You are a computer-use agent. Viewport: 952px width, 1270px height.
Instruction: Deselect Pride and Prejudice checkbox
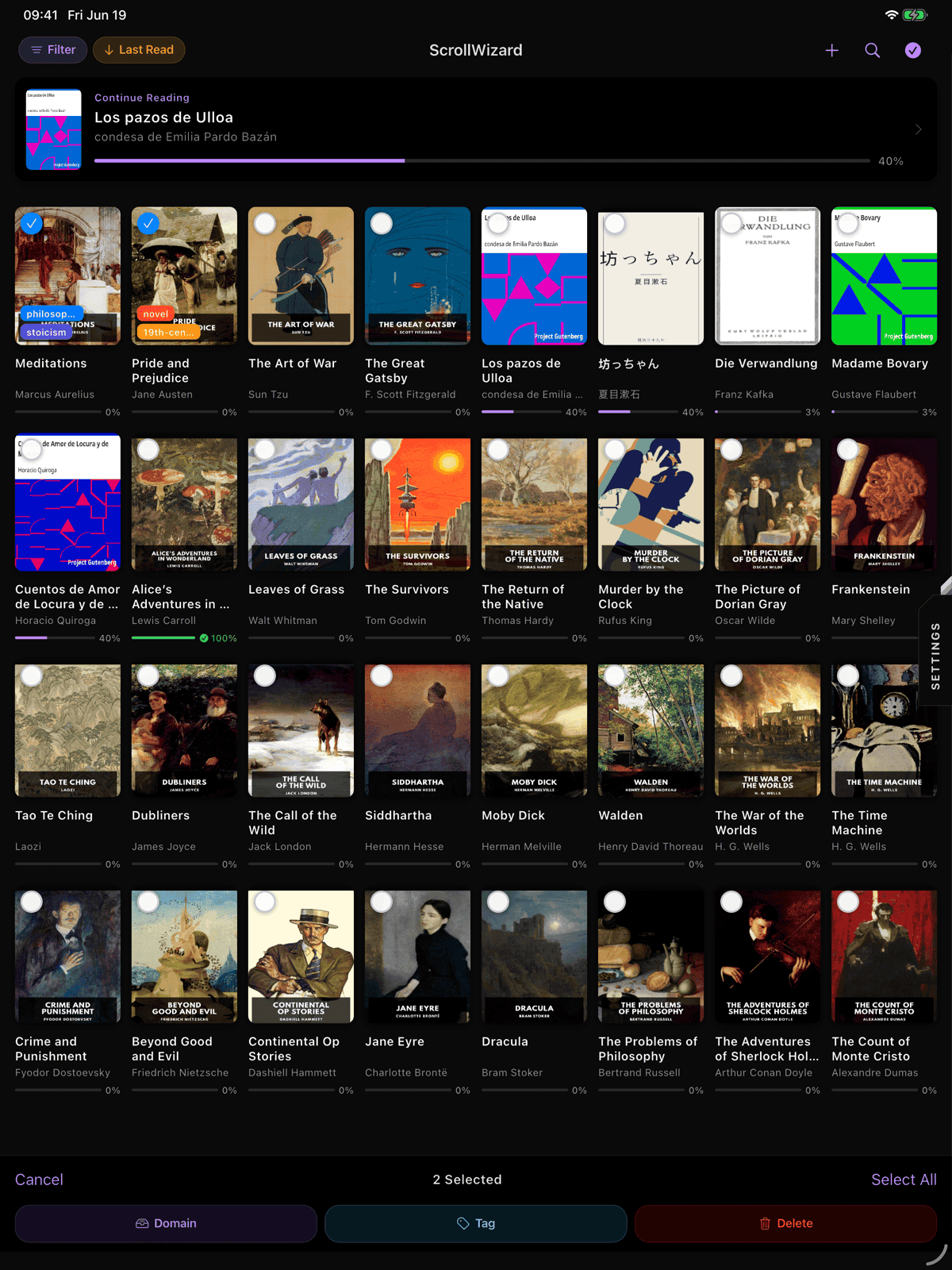(x=148, y=224)
